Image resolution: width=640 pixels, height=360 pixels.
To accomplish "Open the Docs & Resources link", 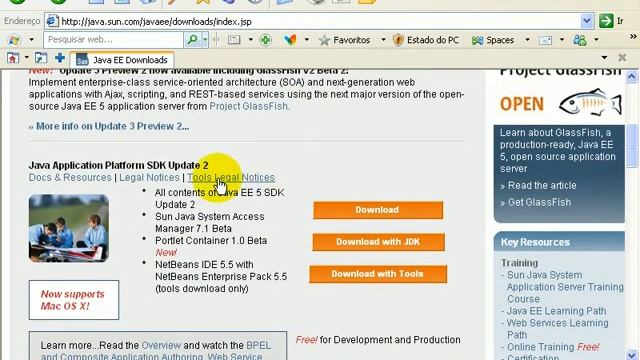I will (x=70, y=178).
